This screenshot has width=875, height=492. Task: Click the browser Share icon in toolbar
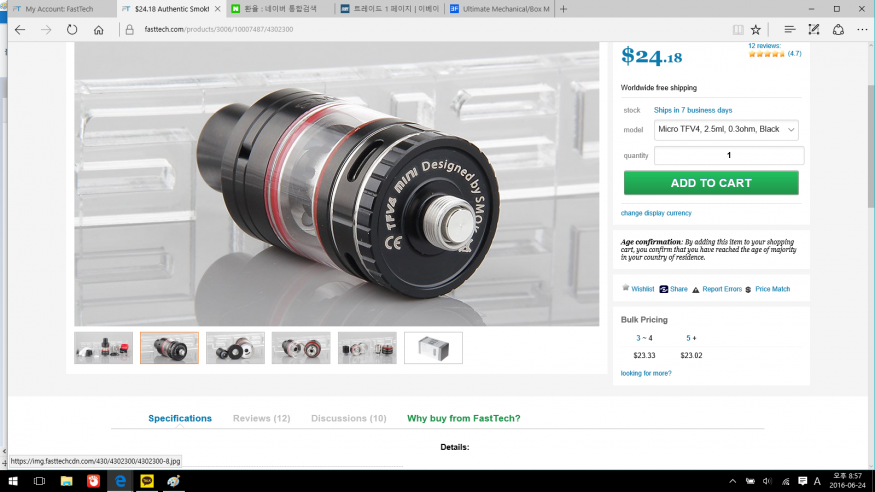point(838,30)
